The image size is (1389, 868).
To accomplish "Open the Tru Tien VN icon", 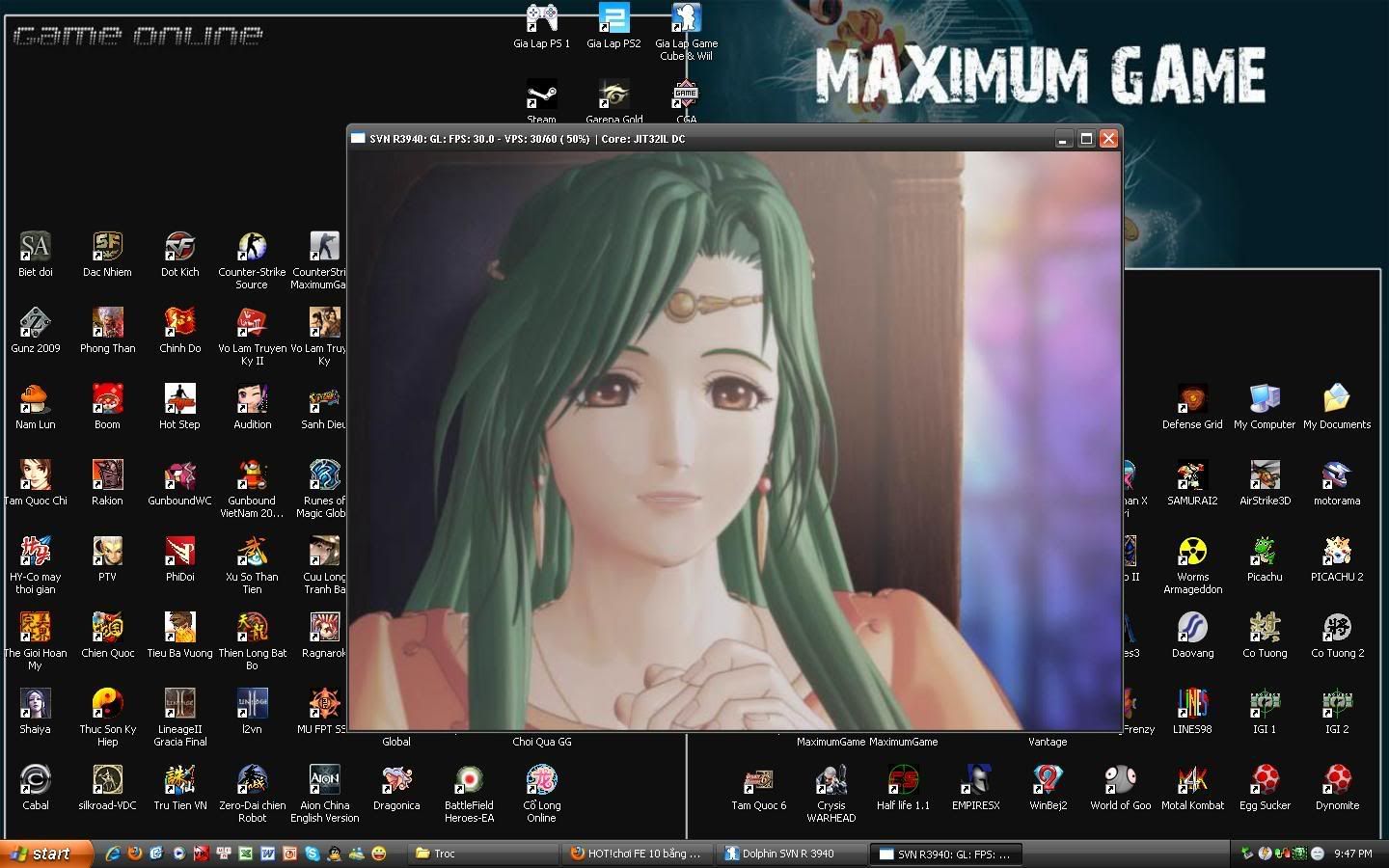I will click(x=179, y=780).
